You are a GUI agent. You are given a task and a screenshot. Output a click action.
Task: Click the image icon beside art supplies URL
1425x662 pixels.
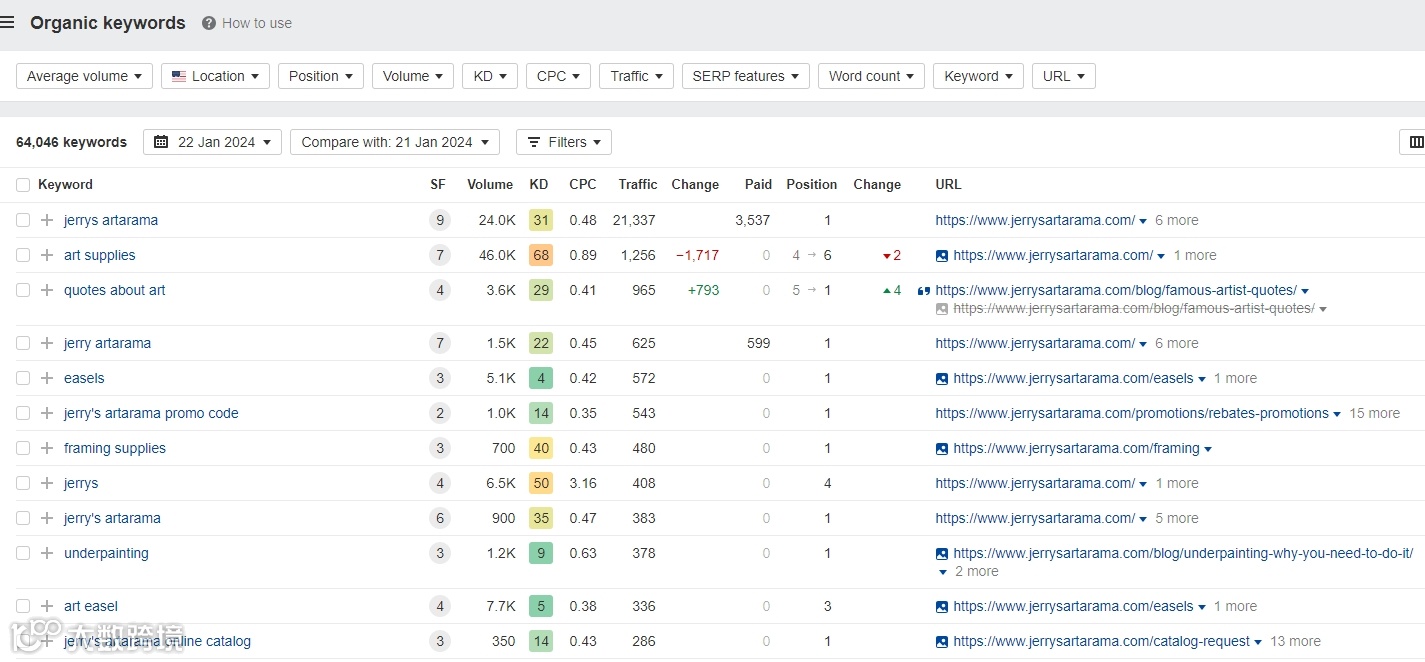[x=942, y=255]
